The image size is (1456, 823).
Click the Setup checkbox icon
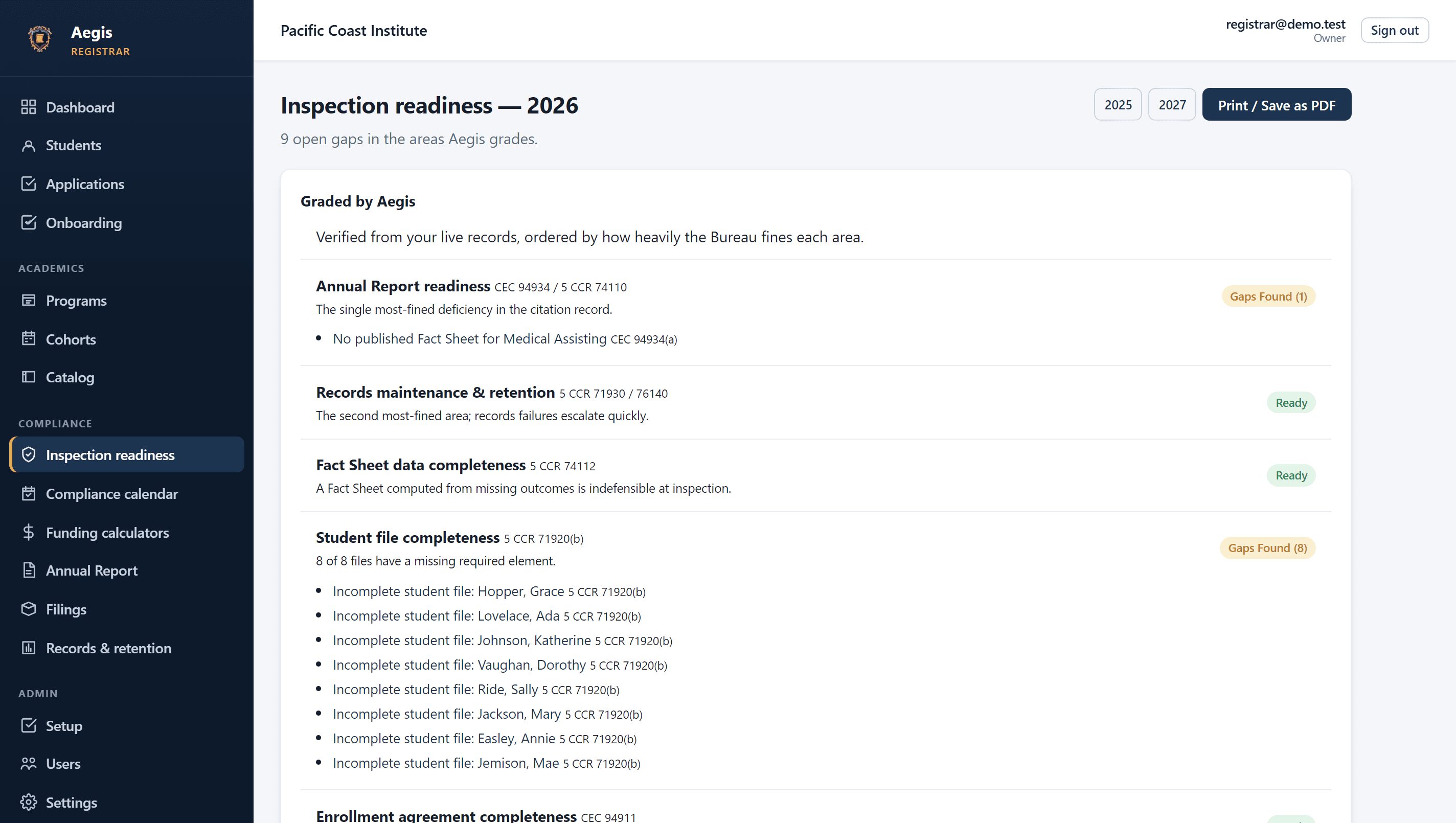coord(28,725)
